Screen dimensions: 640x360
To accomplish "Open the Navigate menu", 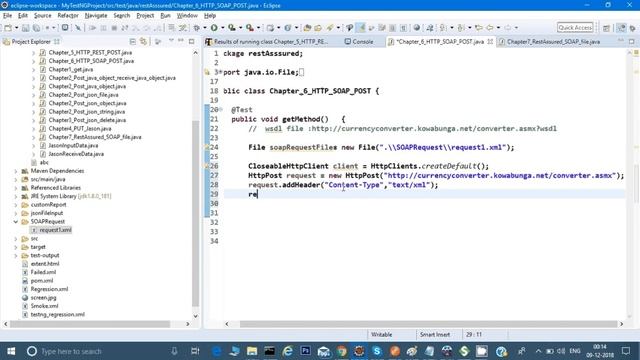I will (x=96, y=16).
